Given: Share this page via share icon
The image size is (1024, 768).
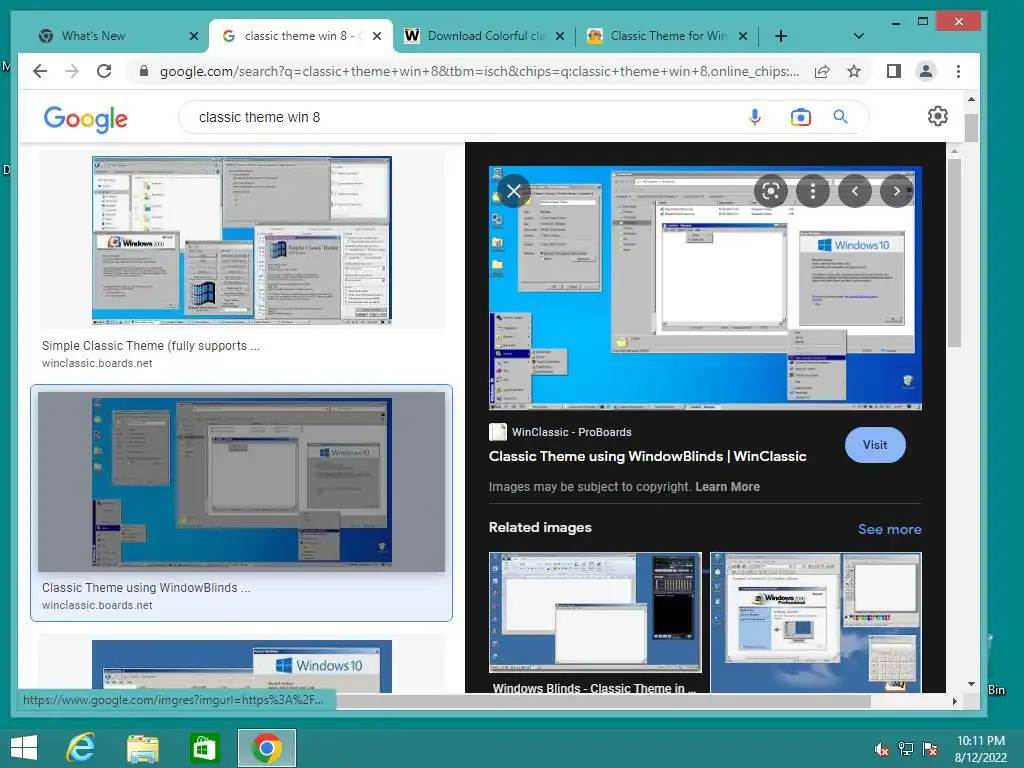Looking at the screenshot, I should [822, 71].
